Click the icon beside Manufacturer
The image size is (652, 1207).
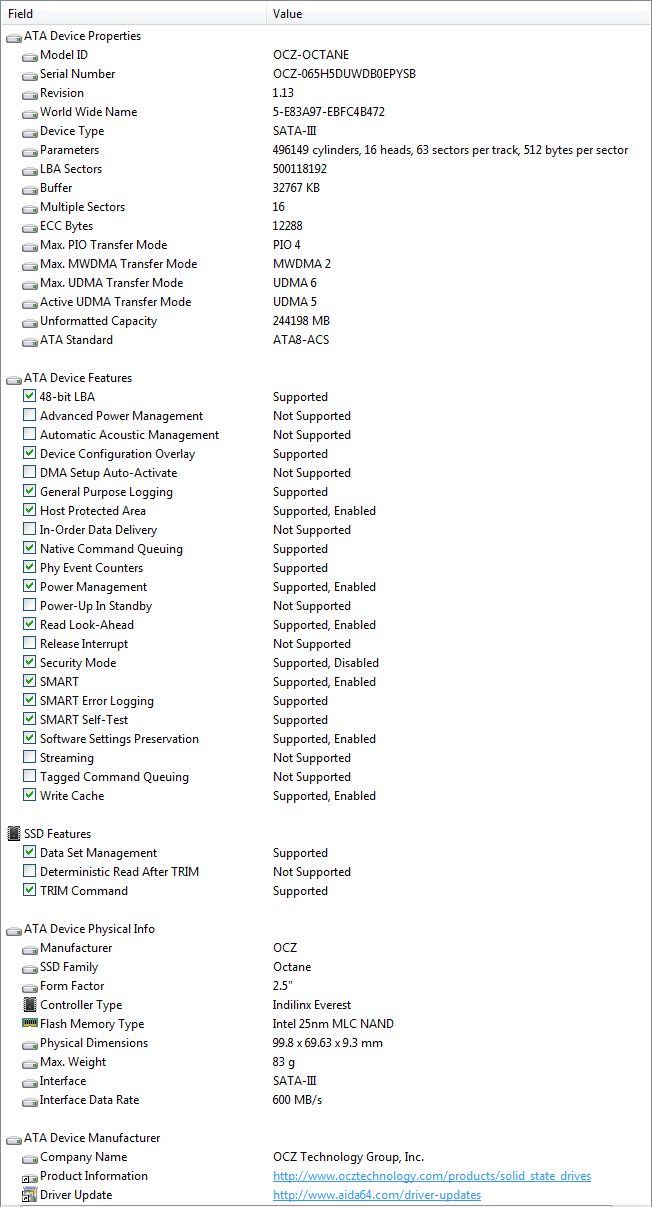(29, 949)
